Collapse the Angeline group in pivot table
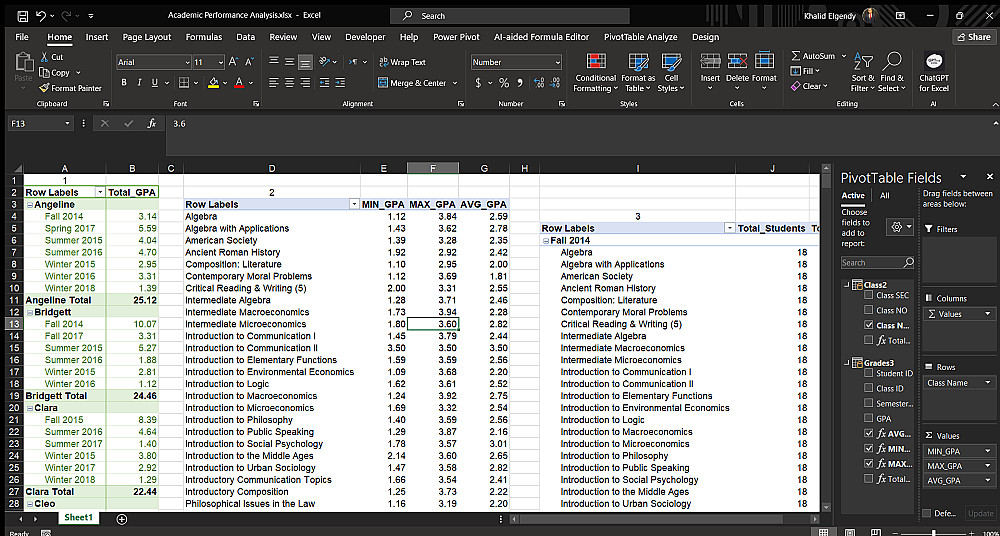 29,204
